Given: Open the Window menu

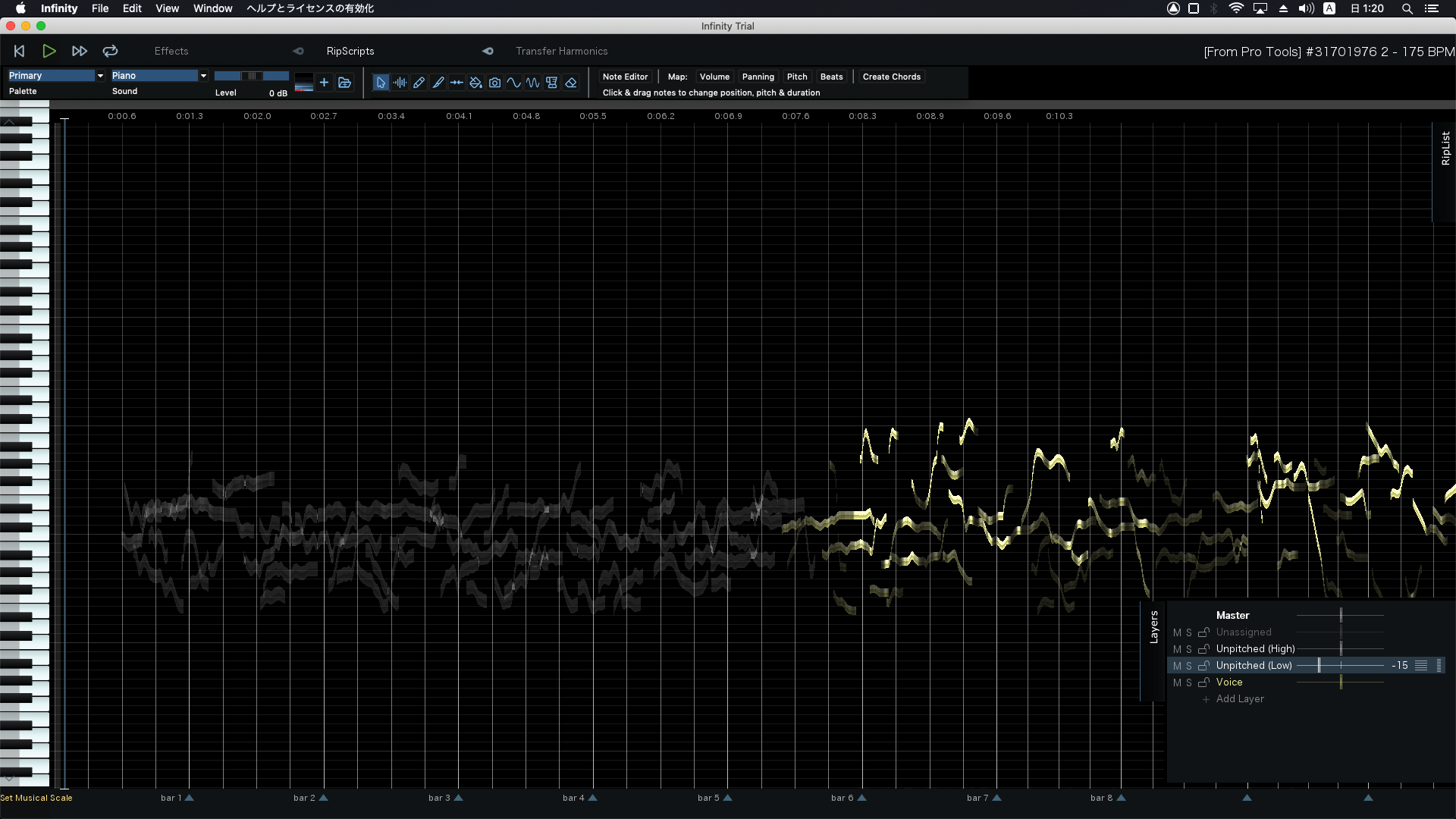Looking at the screenshot, I should click(x=212, y=8).
